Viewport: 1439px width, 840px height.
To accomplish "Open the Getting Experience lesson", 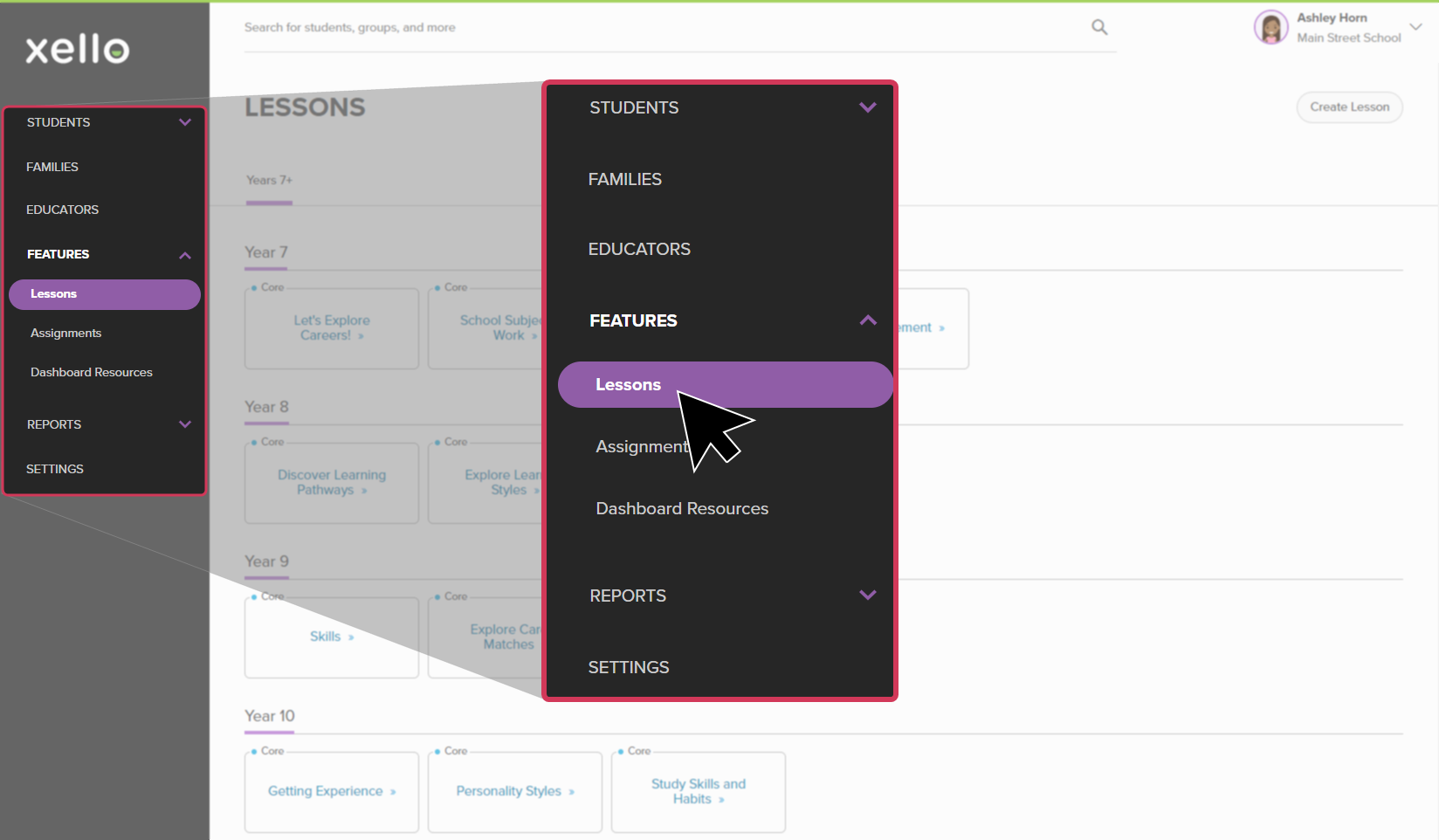I will click(x=331, y=791).
